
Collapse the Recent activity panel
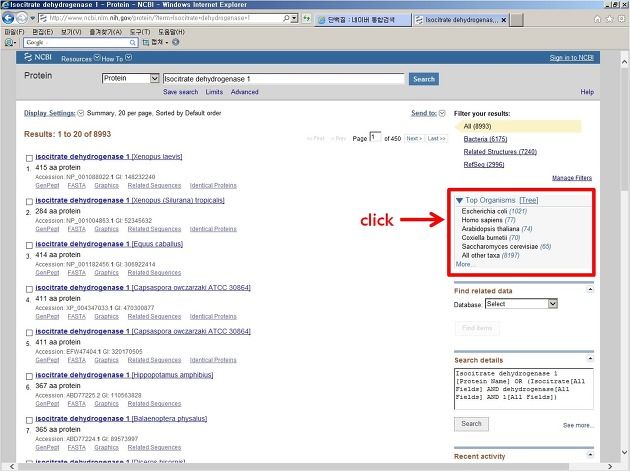589,455
